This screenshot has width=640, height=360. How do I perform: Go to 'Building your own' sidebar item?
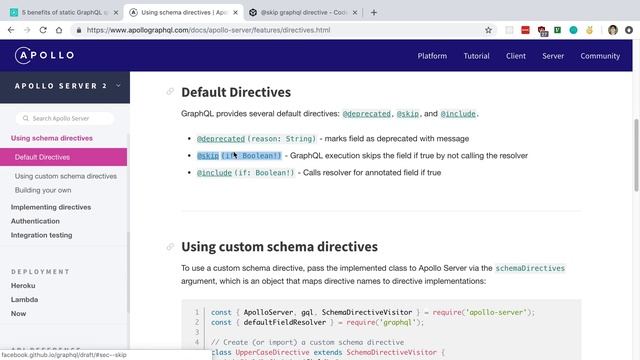(43, 190)
